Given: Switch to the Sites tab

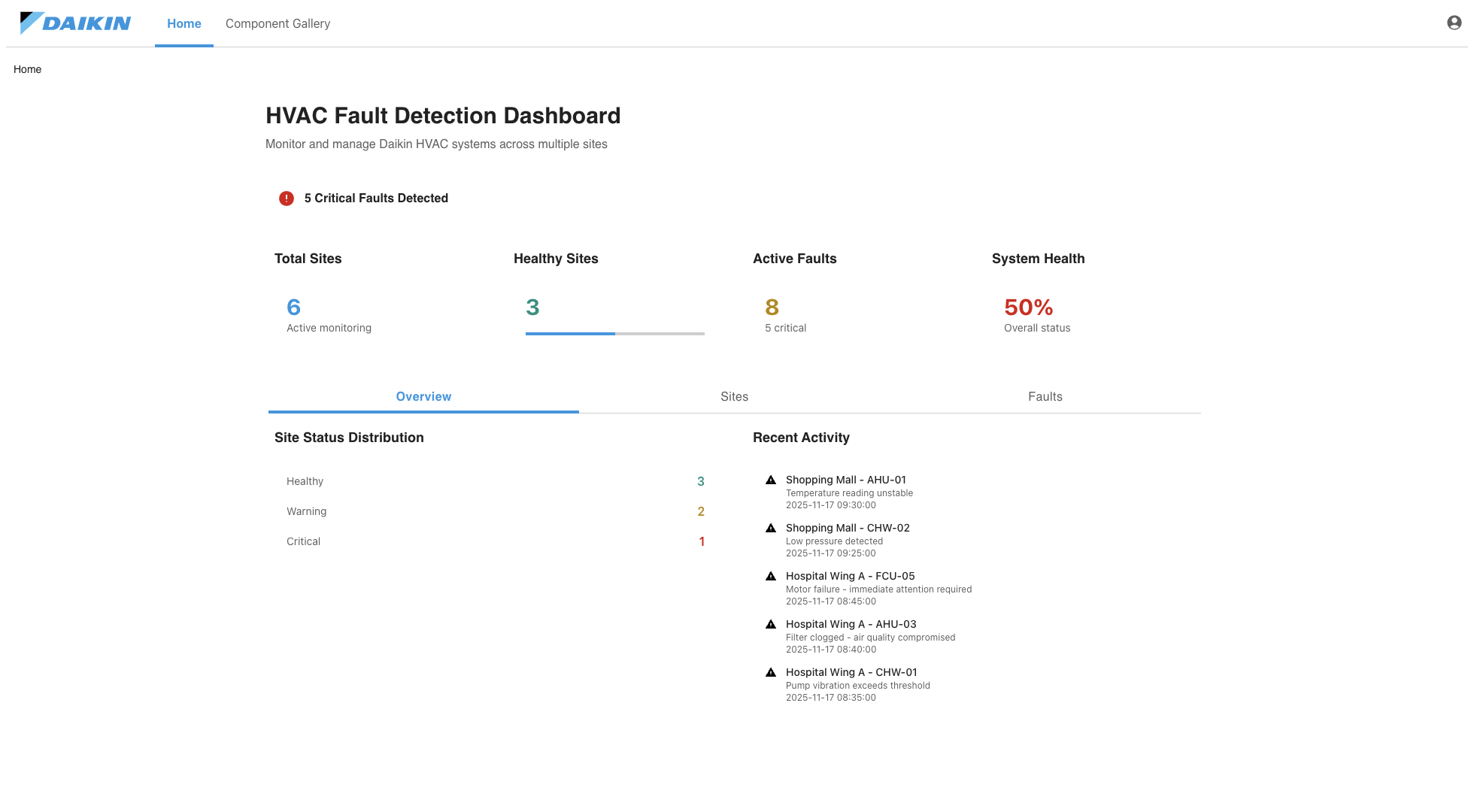Looking at the screenshot, I should [x=734, y=396].
